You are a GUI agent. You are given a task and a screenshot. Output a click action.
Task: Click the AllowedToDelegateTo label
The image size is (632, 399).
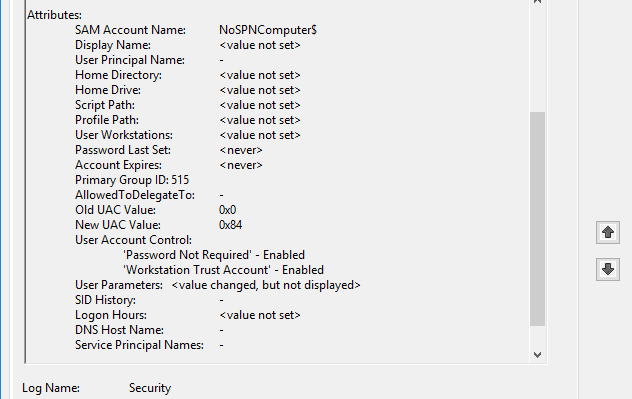[x=135, y=195]
